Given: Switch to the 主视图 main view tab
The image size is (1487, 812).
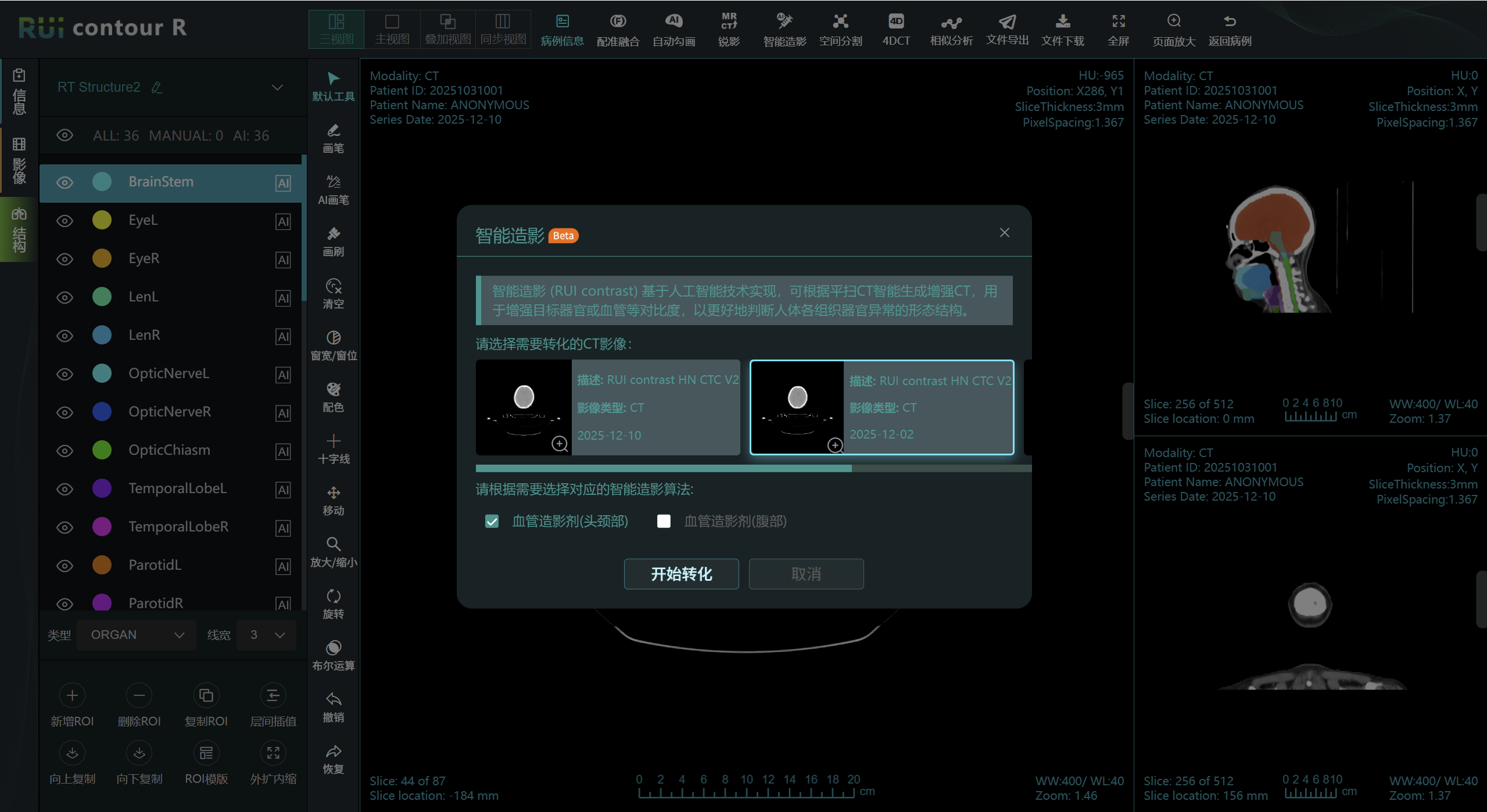Looking at the screenshot, I should [x=392, y=29].
